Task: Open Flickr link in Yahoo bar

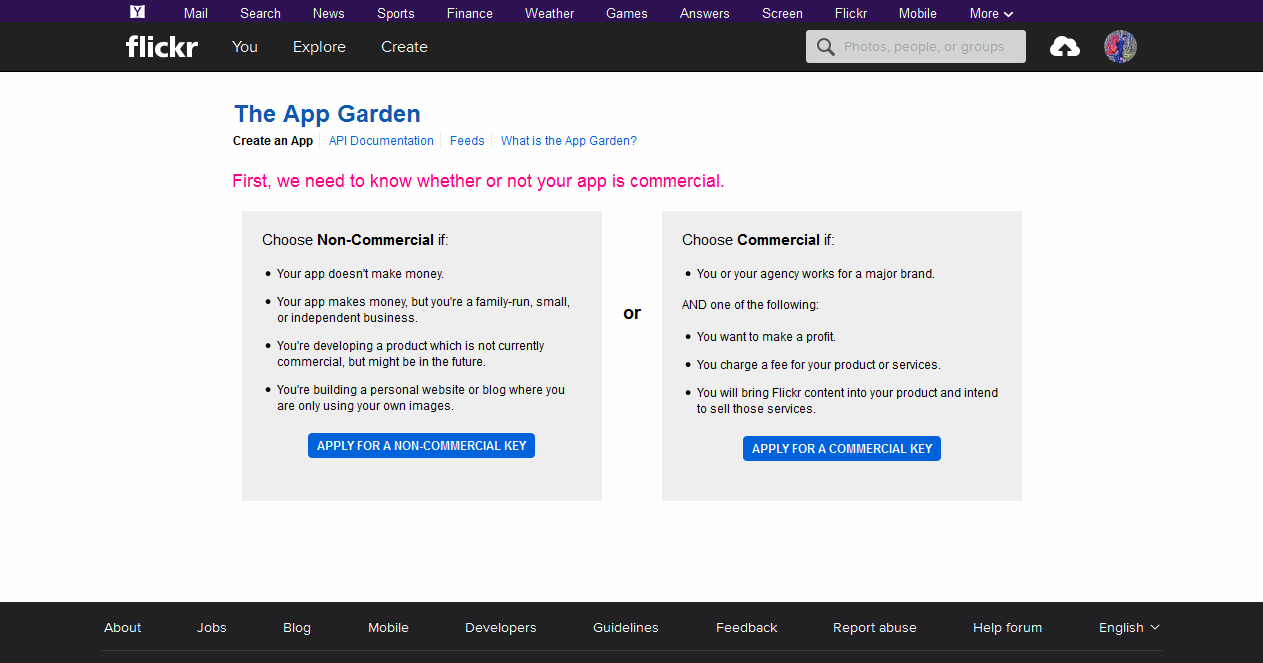Action: click(851, 13)
